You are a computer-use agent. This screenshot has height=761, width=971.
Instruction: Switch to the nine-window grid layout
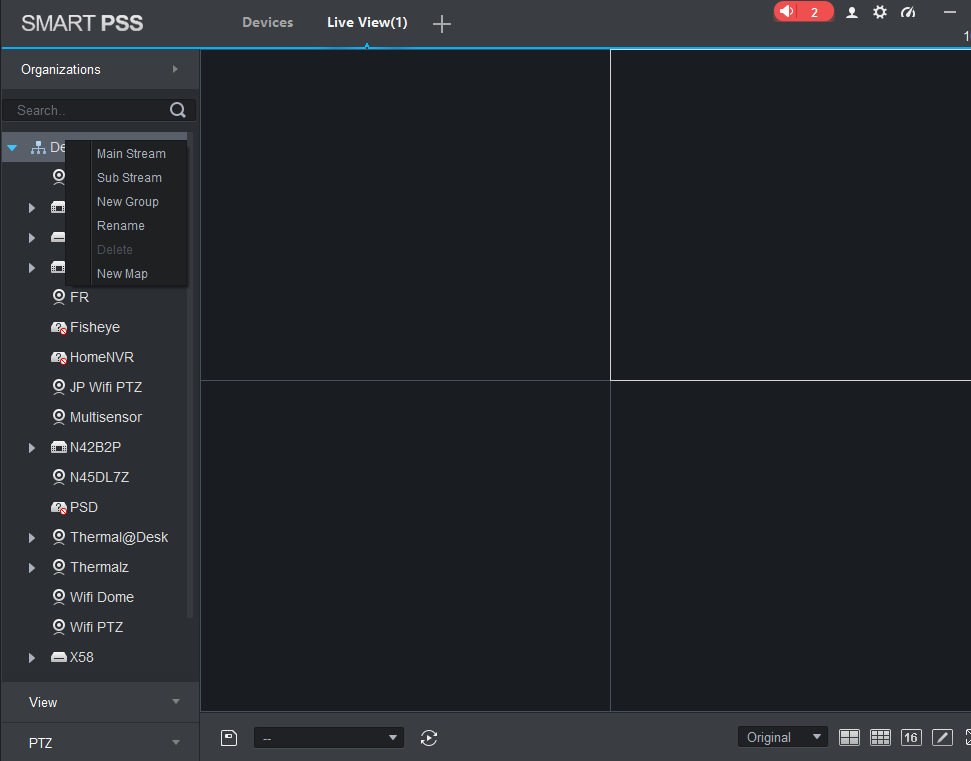point(880,737)
